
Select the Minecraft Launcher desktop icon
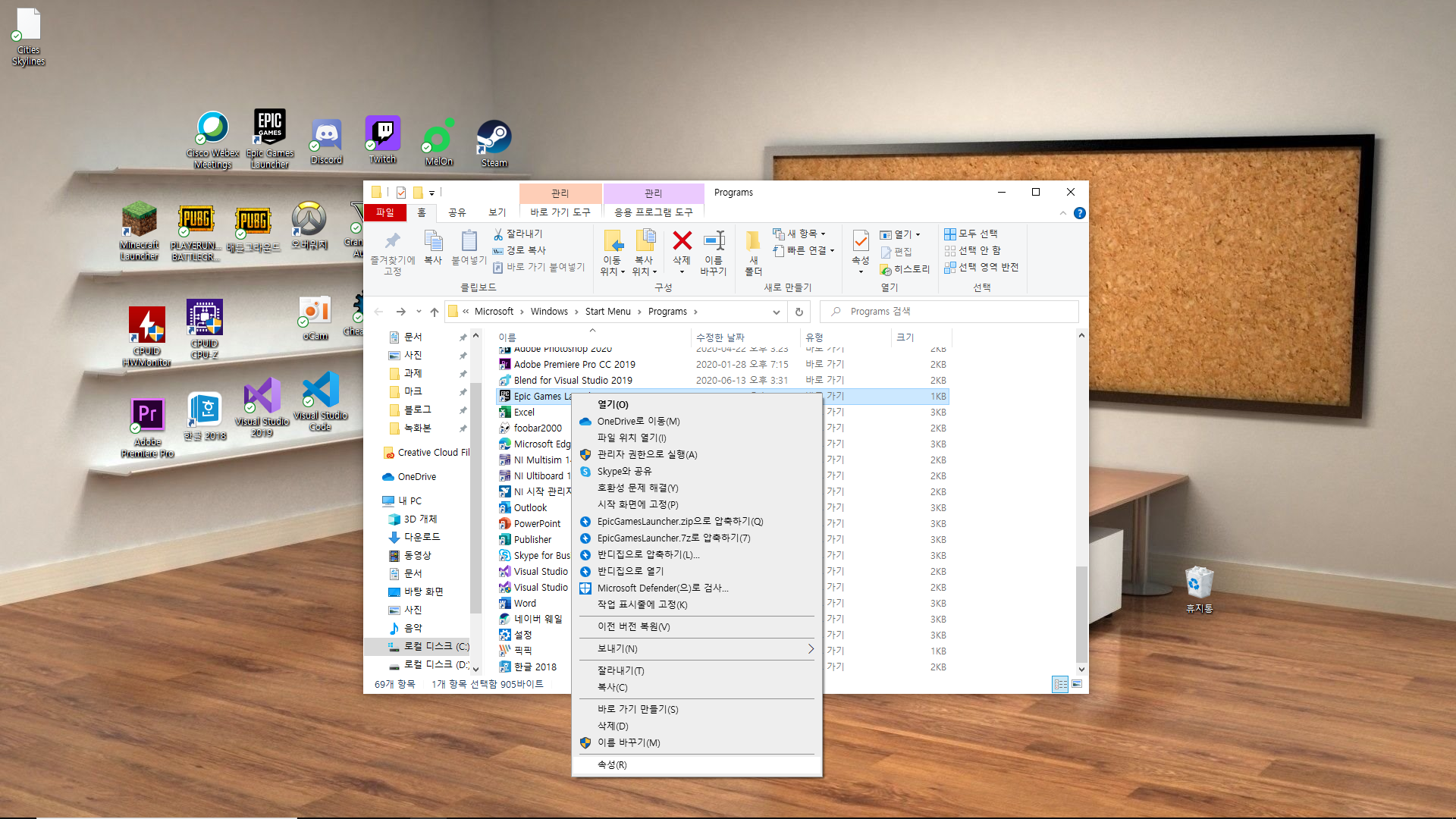click(x=140, y=232)
